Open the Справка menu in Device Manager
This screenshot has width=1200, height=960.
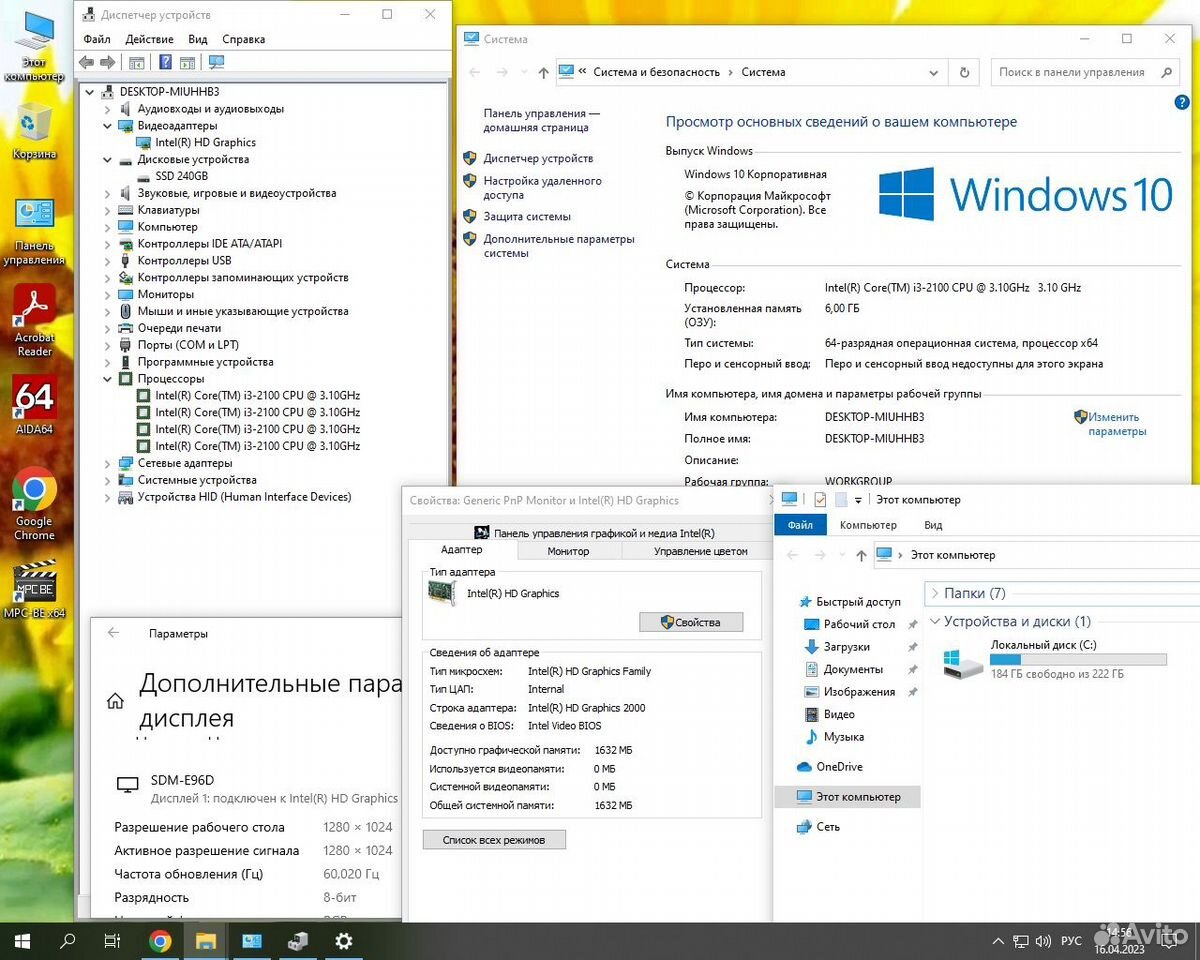tap(244, 39)
